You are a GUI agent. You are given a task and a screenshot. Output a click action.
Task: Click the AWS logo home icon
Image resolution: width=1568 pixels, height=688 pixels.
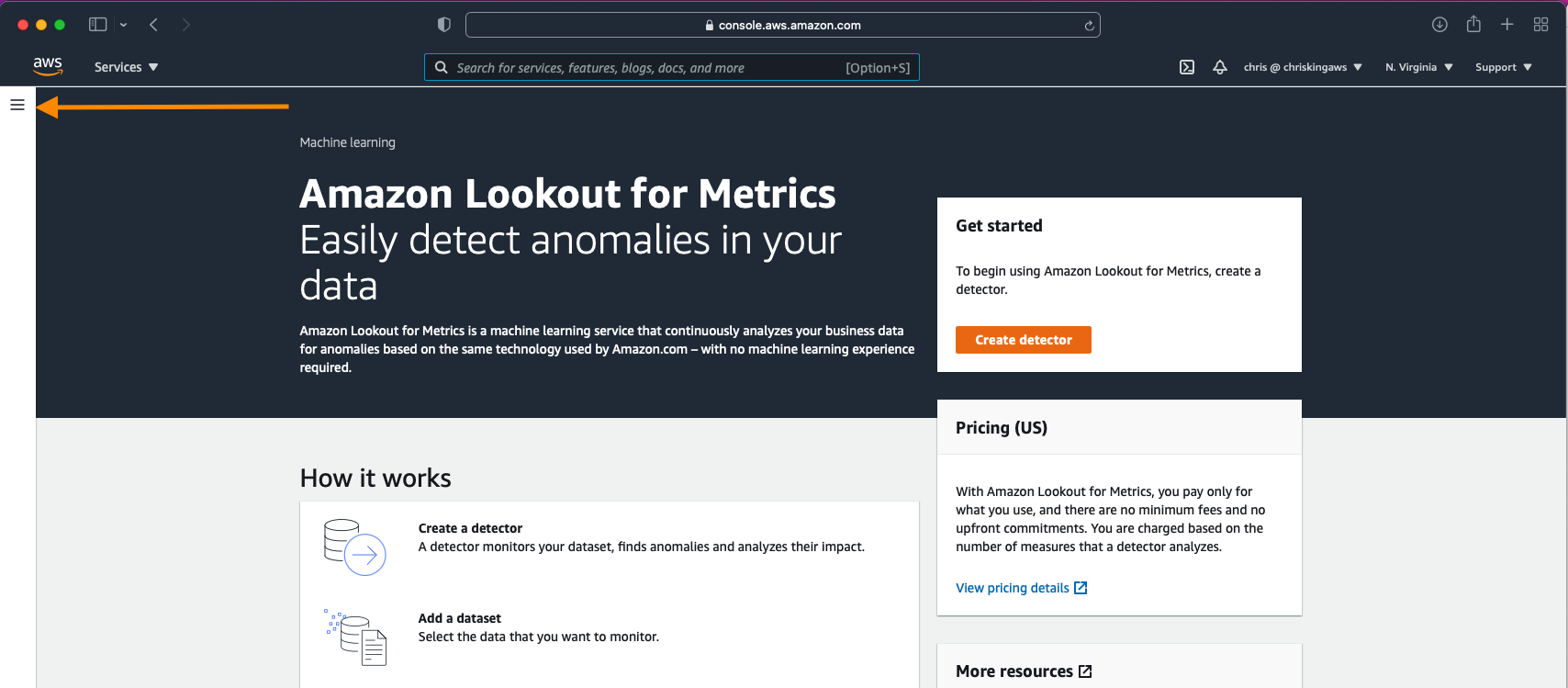tap(48, 66)
